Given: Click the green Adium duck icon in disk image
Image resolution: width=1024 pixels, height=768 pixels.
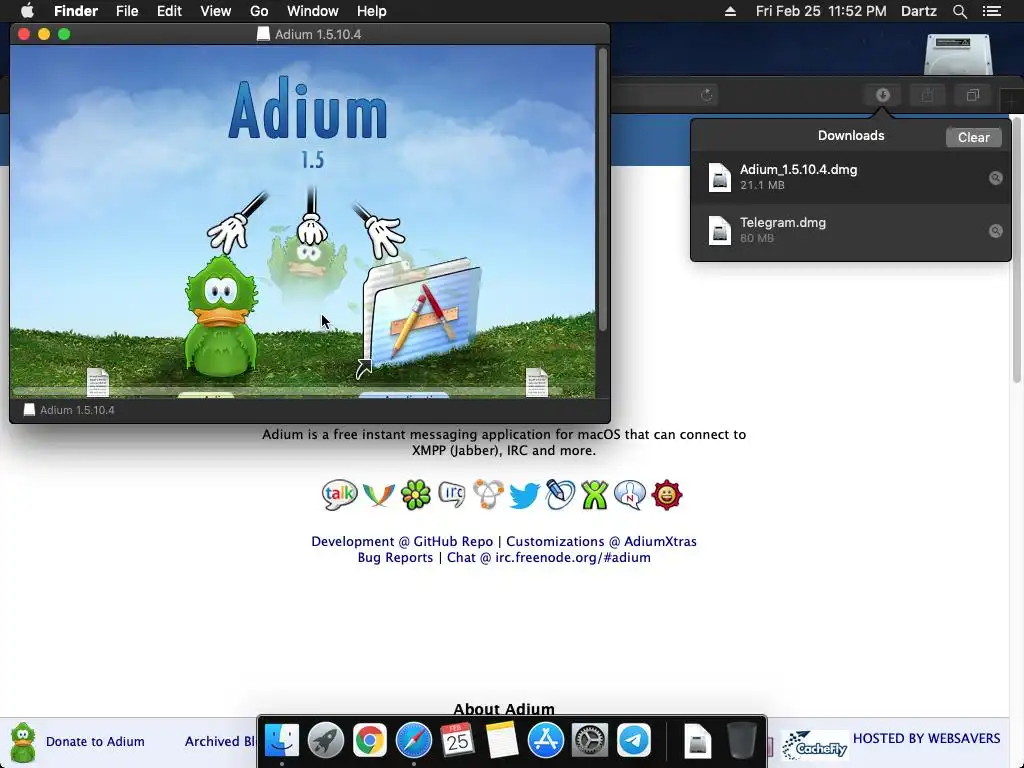Looking at the screenshot, I should click(221, 318).
